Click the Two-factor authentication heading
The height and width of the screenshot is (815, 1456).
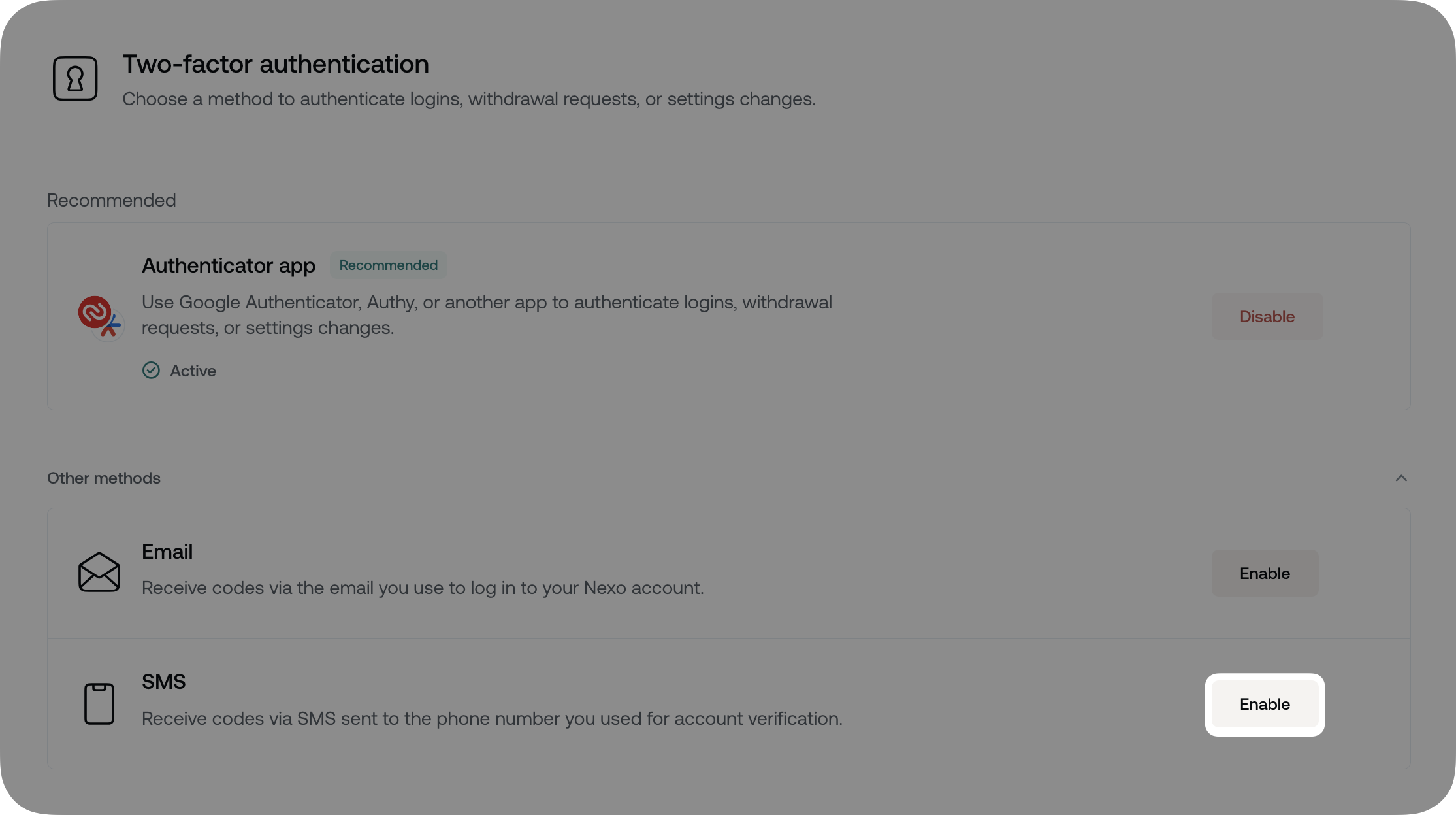point(275,63)
